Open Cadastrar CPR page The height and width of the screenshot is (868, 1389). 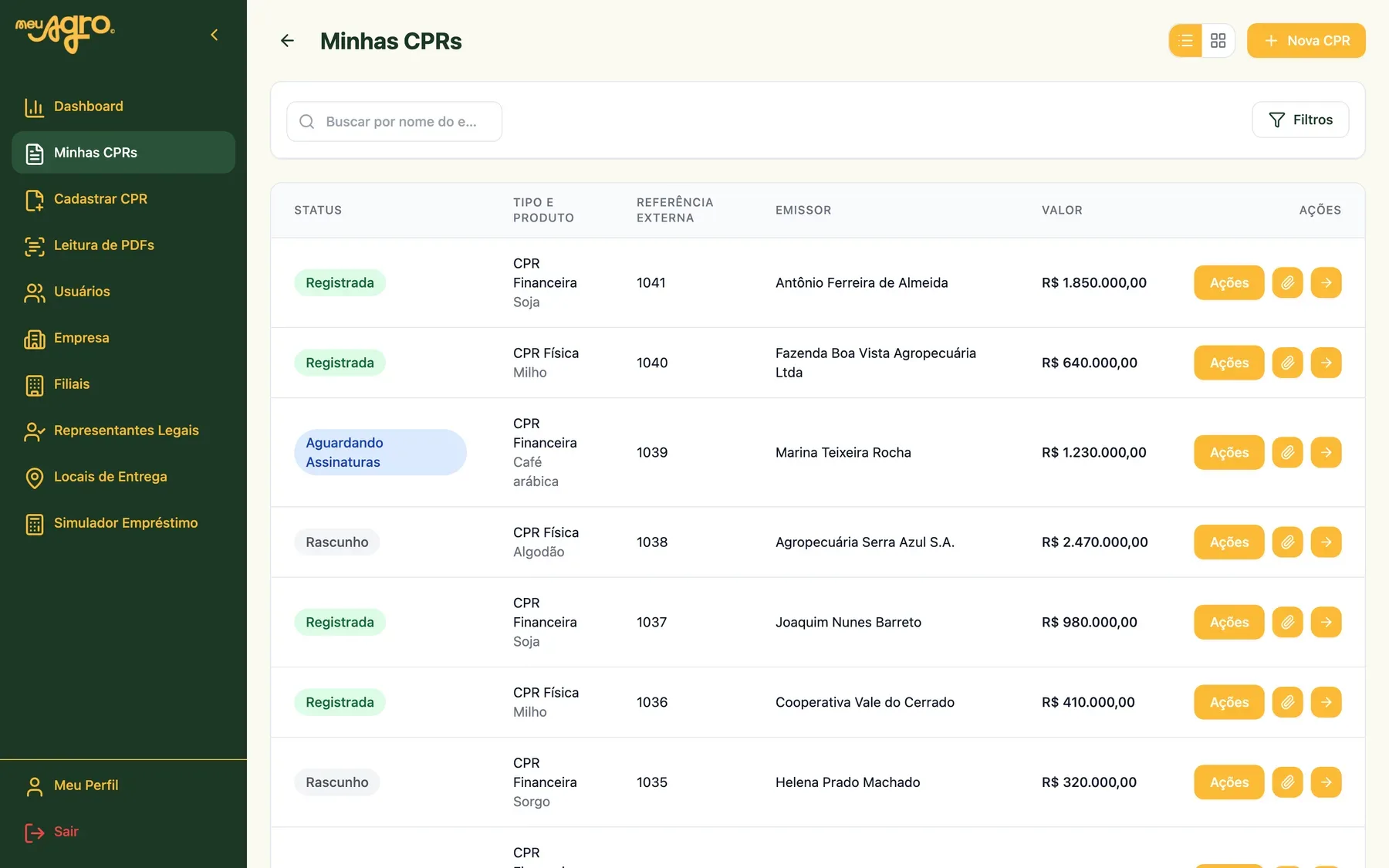coord(123,199)
